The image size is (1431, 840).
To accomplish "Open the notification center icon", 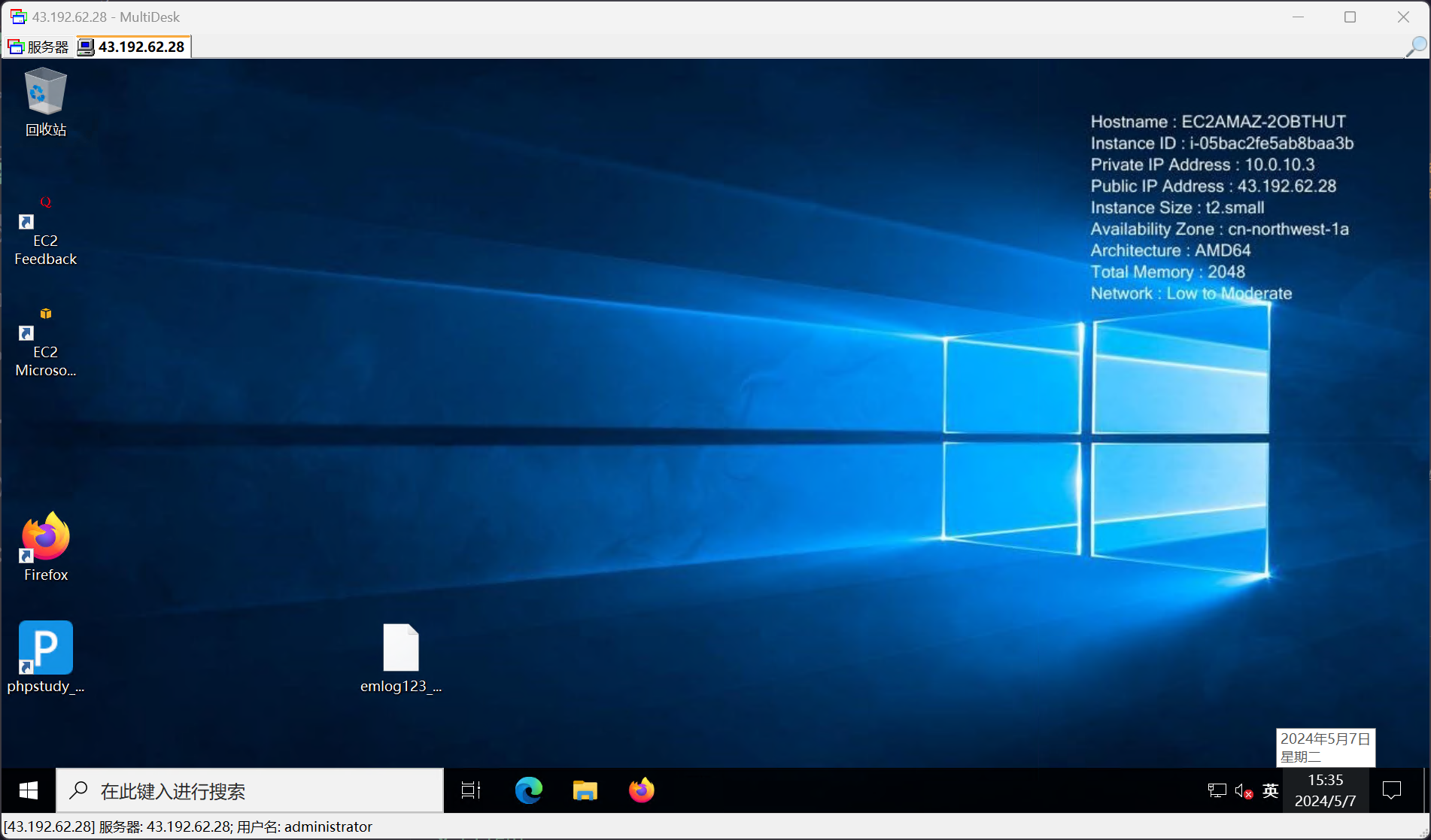I will click(1392, 790).
